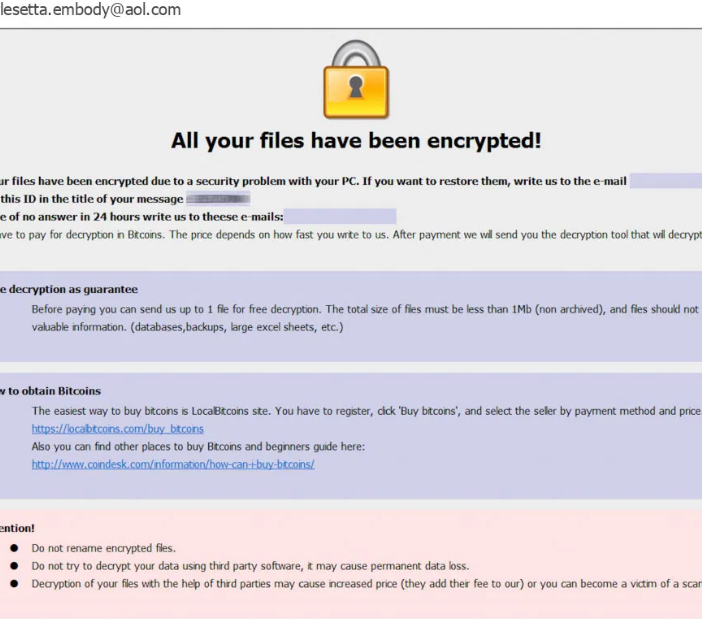Click the bullet beside 'Do not try to decrypt your data'
Image resolution: width=702 pixels, height=619 pixels.
[x=12, y=565]
